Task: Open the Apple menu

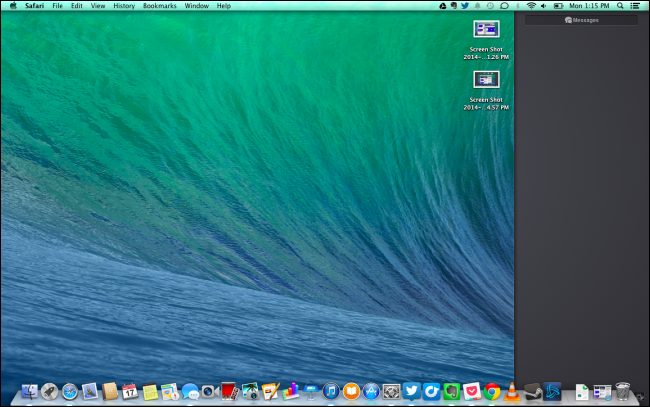Action: pos(13,6)
